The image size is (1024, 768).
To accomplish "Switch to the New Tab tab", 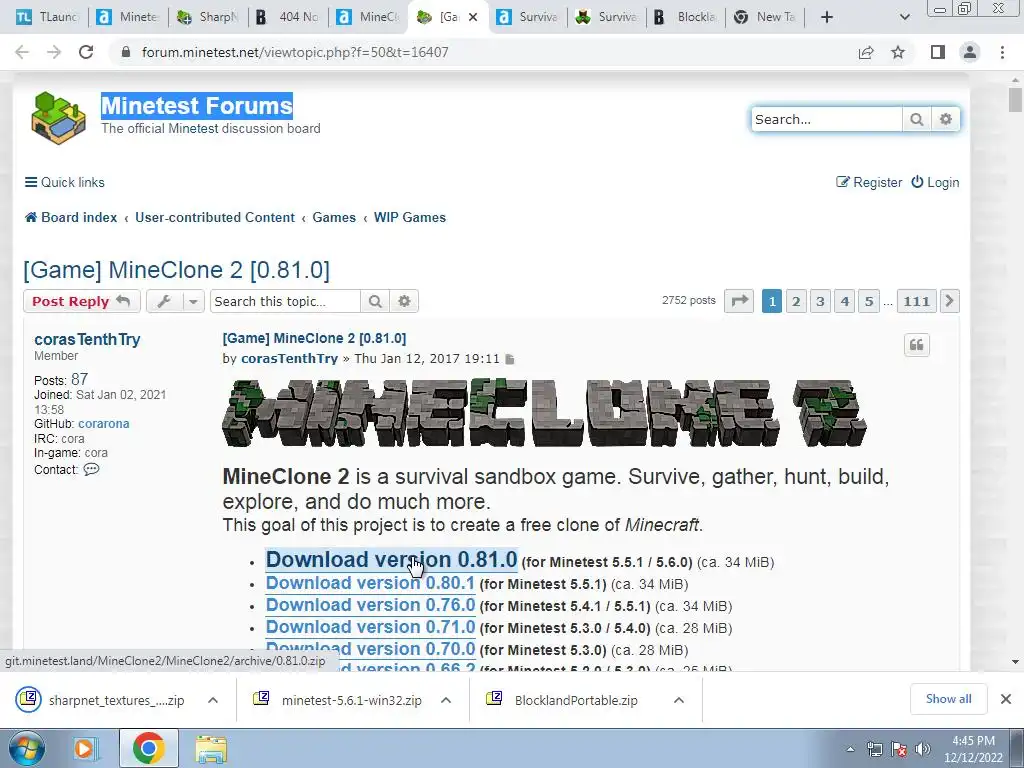I will click(x=765, y=17).
